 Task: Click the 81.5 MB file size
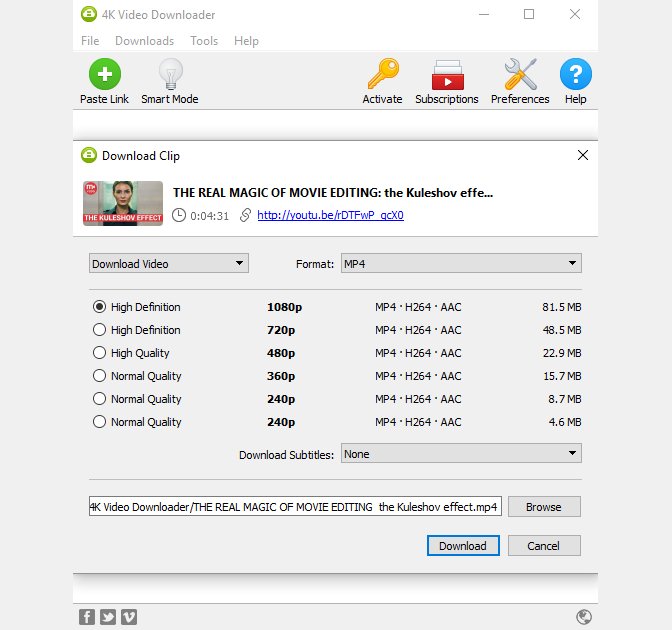(x=561, y=307)
